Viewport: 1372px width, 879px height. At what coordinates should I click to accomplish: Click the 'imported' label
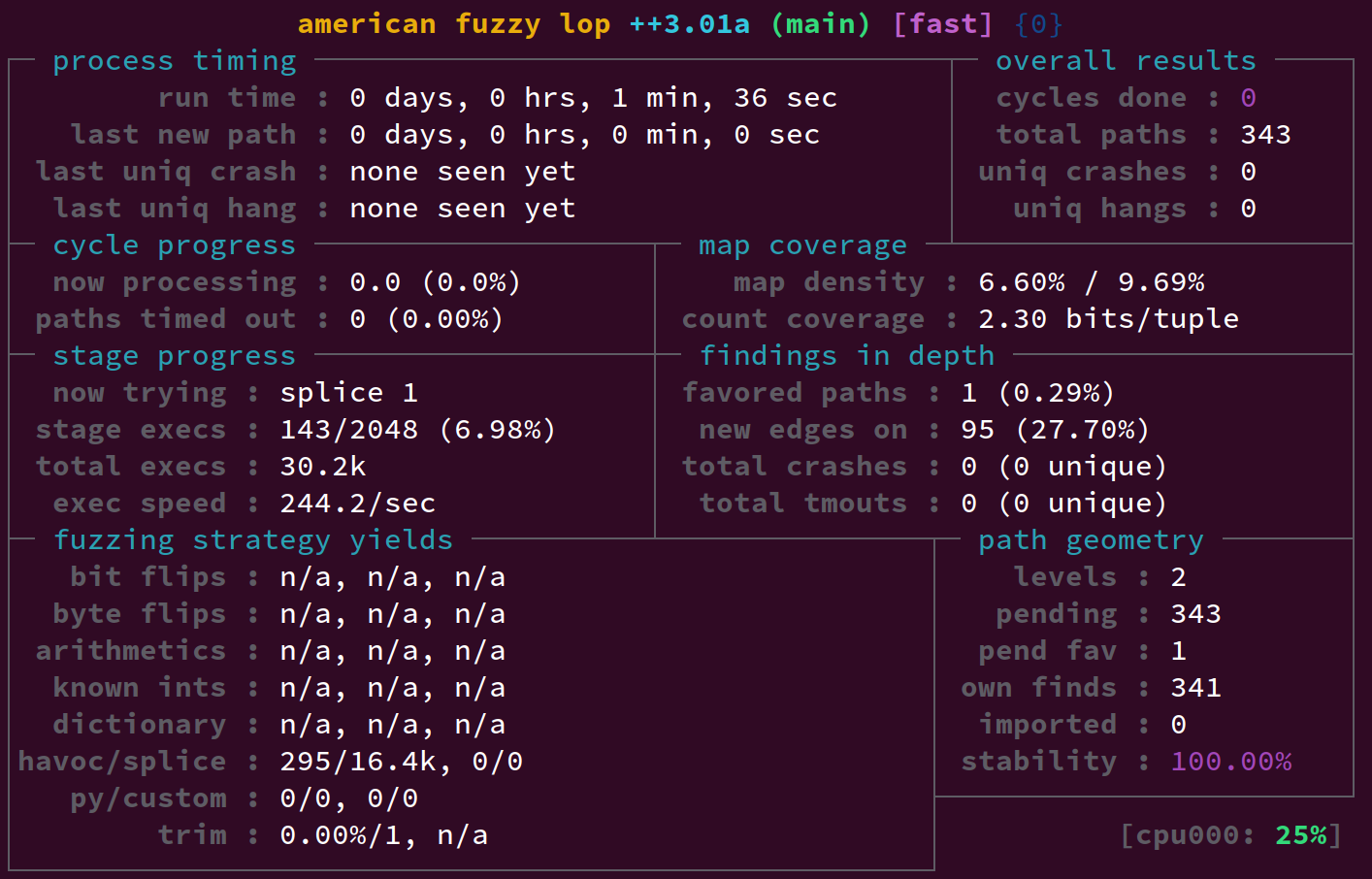pos(1048,725)
